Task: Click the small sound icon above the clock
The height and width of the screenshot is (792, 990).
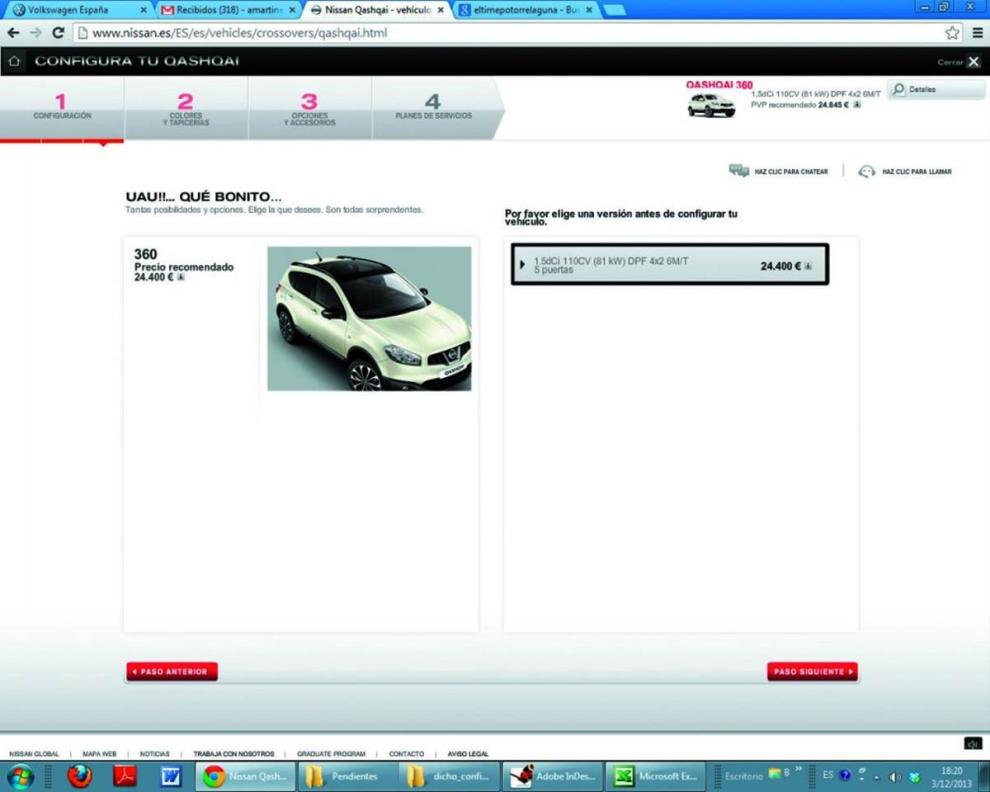Action: [973, 744]
